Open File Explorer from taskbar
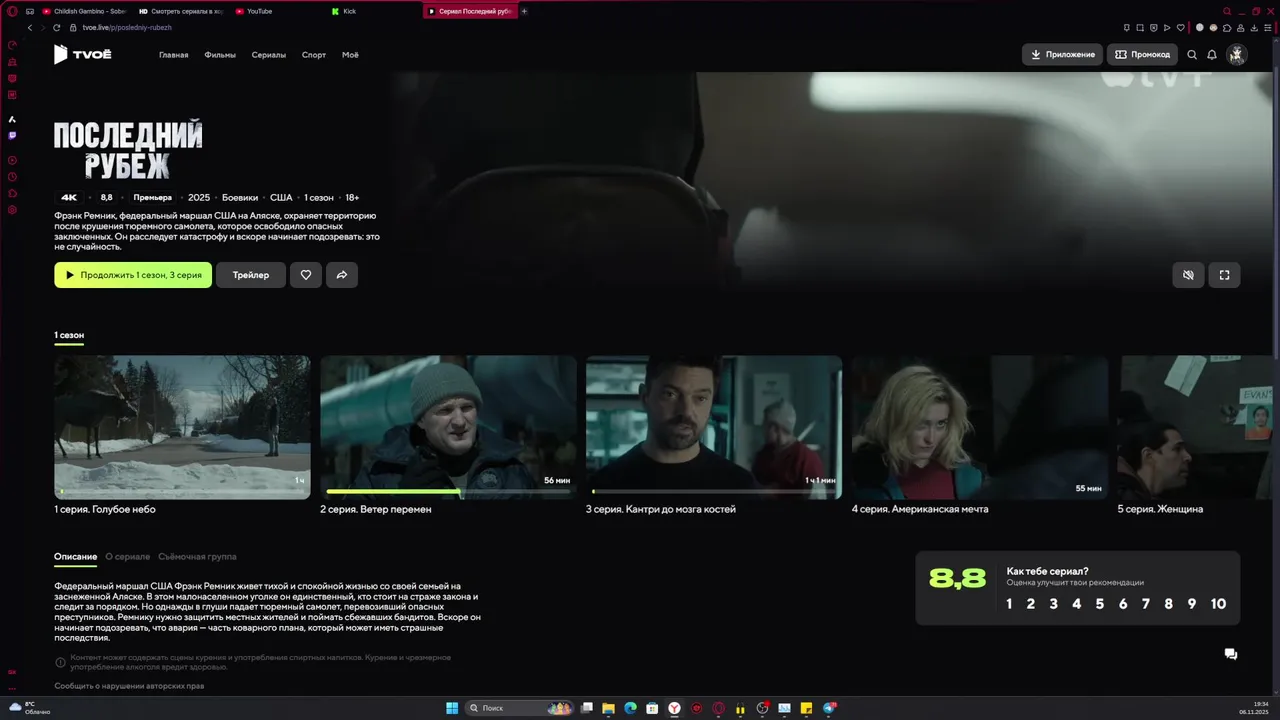Viewport: 1280px width, 720px height. coord(608,708)
